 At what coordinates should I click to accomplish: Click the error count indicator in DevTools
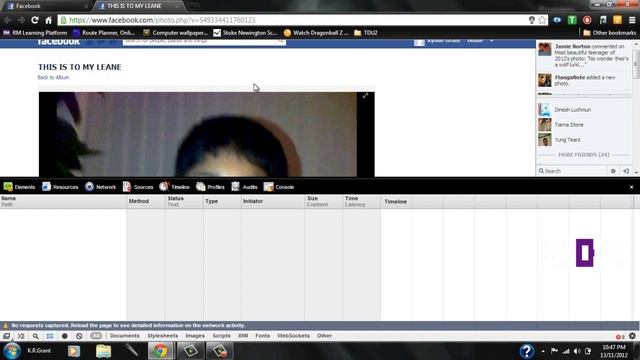620,336
